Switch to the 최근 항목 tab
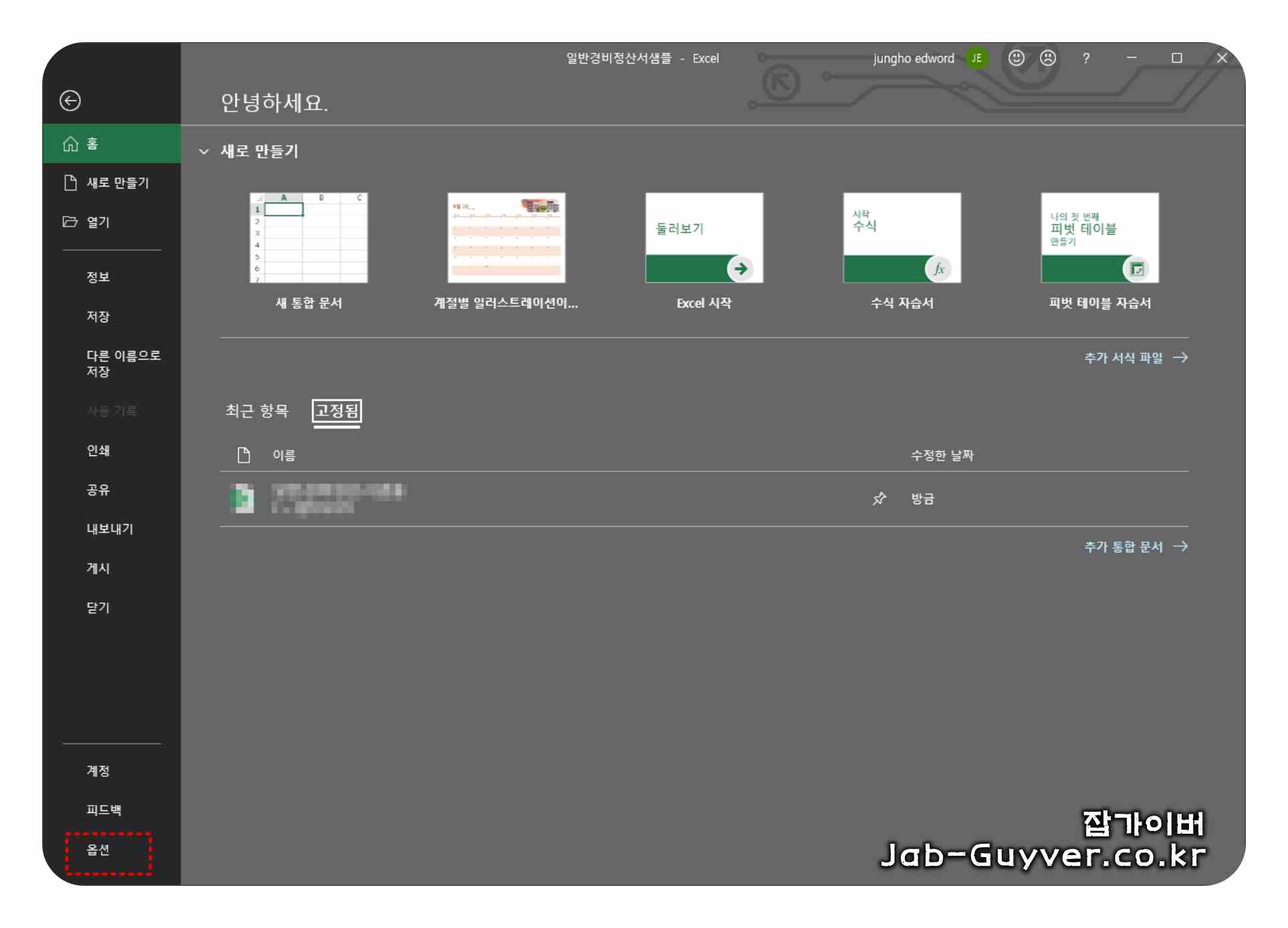 [257, 411]
